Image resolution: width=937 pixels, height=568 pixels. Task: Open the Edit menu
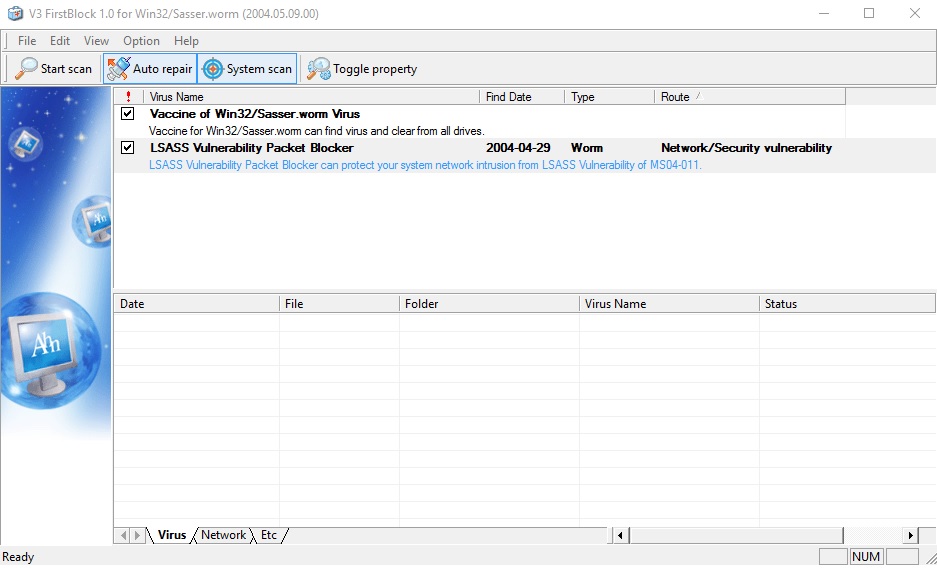(x=60, y=41)
